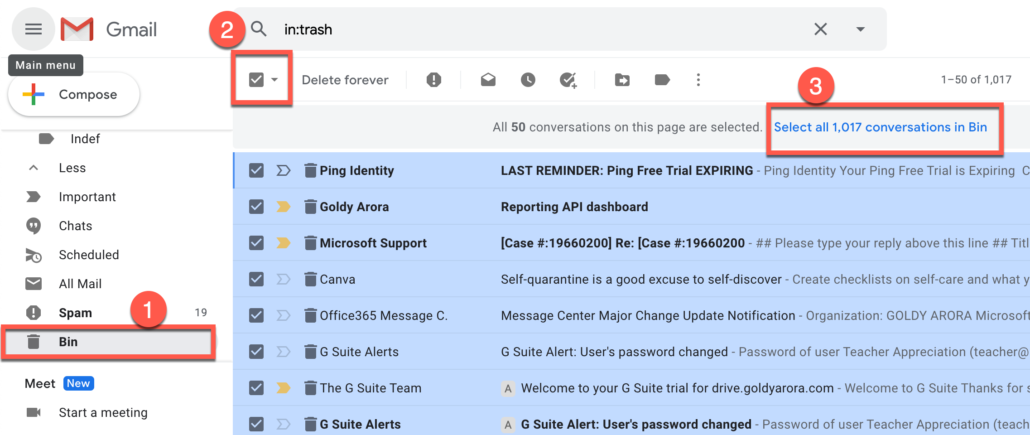This screenshot has height=435, width=1030.
Task: Open the More options three-dot menu
Action: pos(698,80)
